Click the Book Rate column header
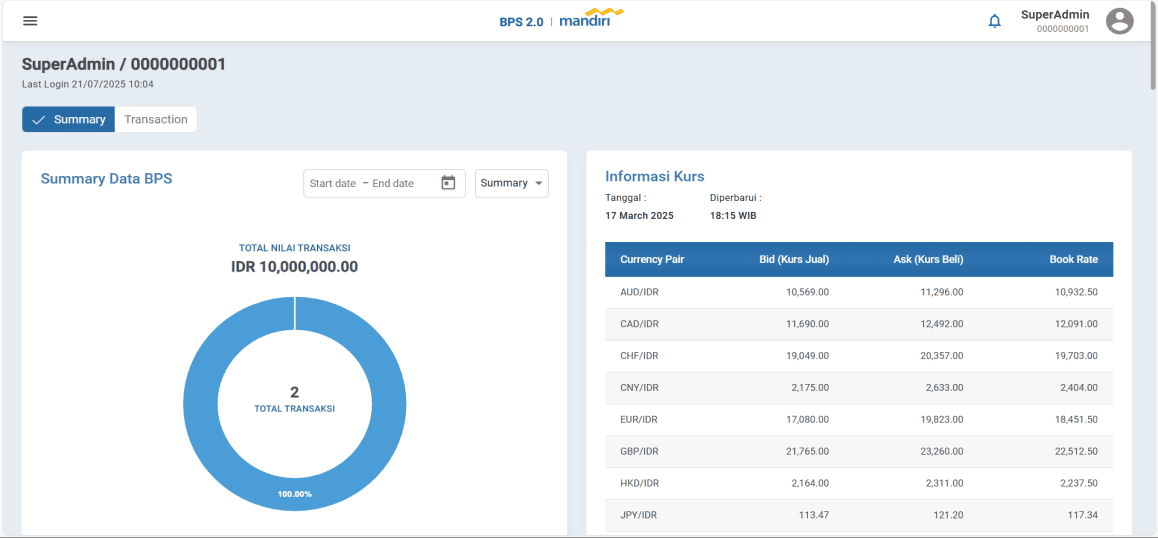 click(x=1074, y=259)
